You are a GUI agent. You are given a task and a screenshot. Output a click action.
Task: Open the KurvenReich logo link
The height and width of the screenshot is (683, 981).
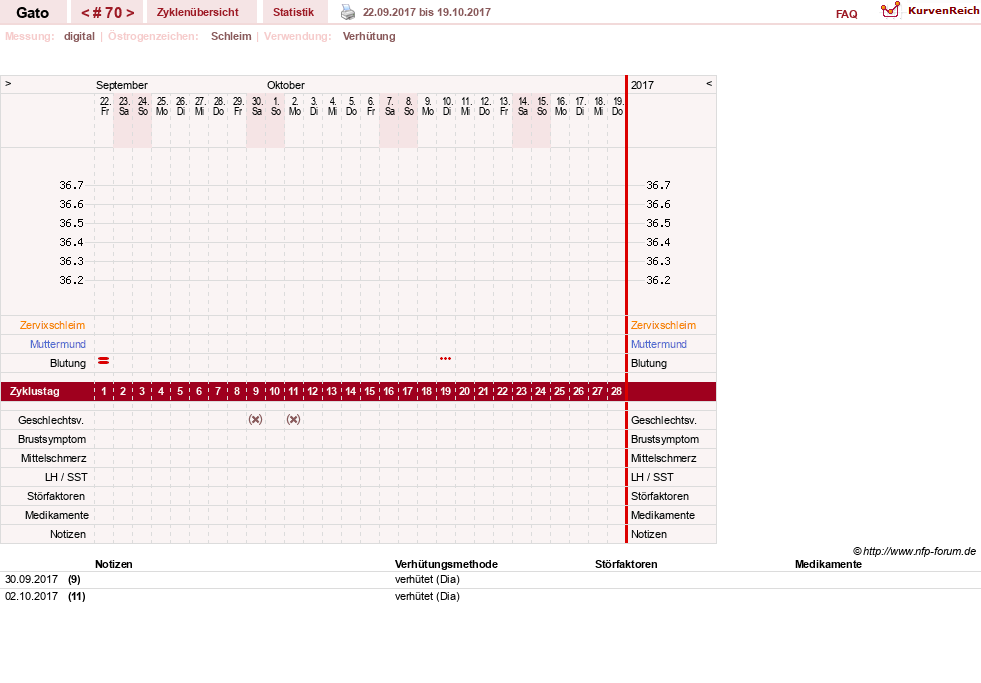pyautogui.click(x=930, y=11)
